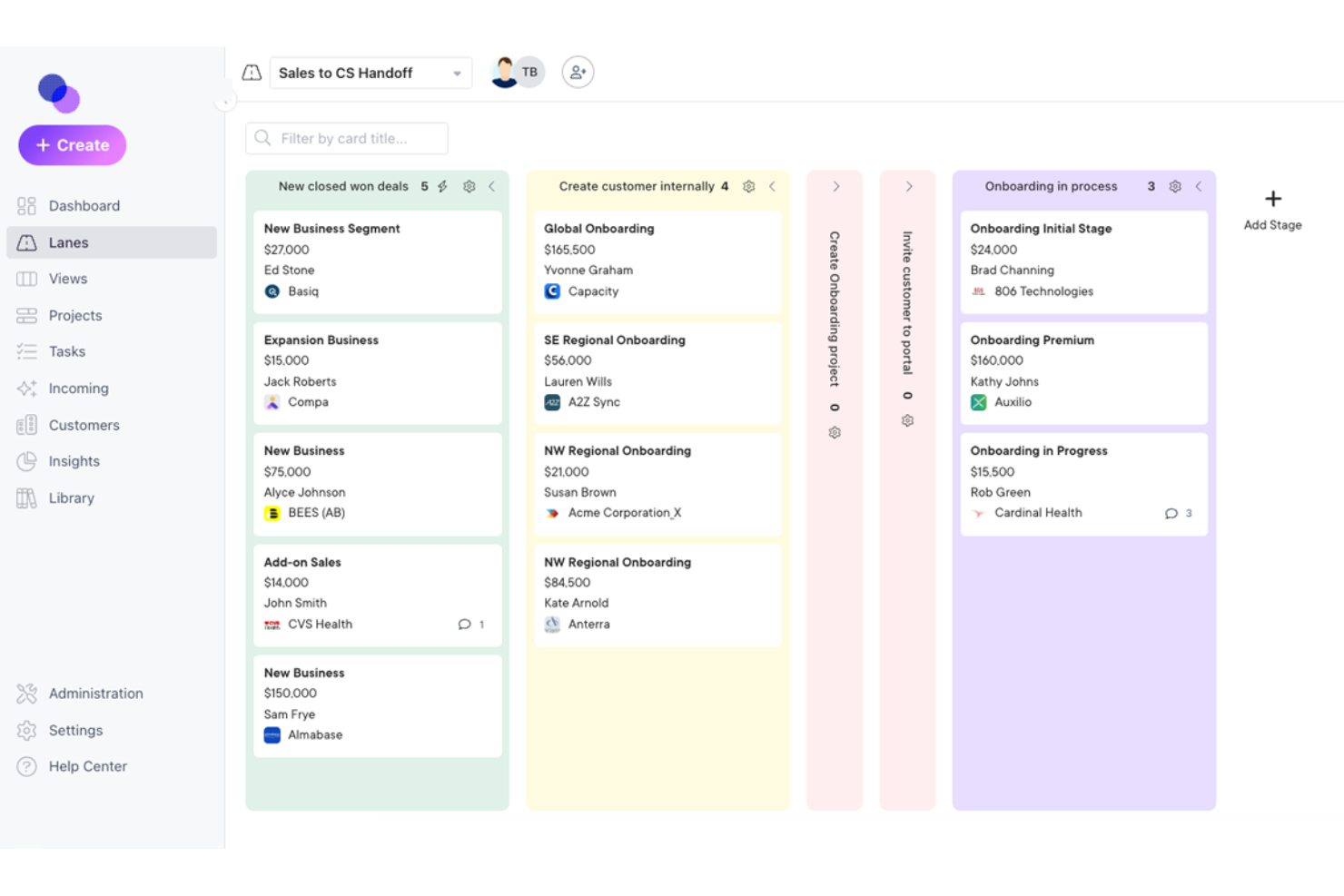Switch to the Dashboard view
1344x896 pixels.
[84, 205]
